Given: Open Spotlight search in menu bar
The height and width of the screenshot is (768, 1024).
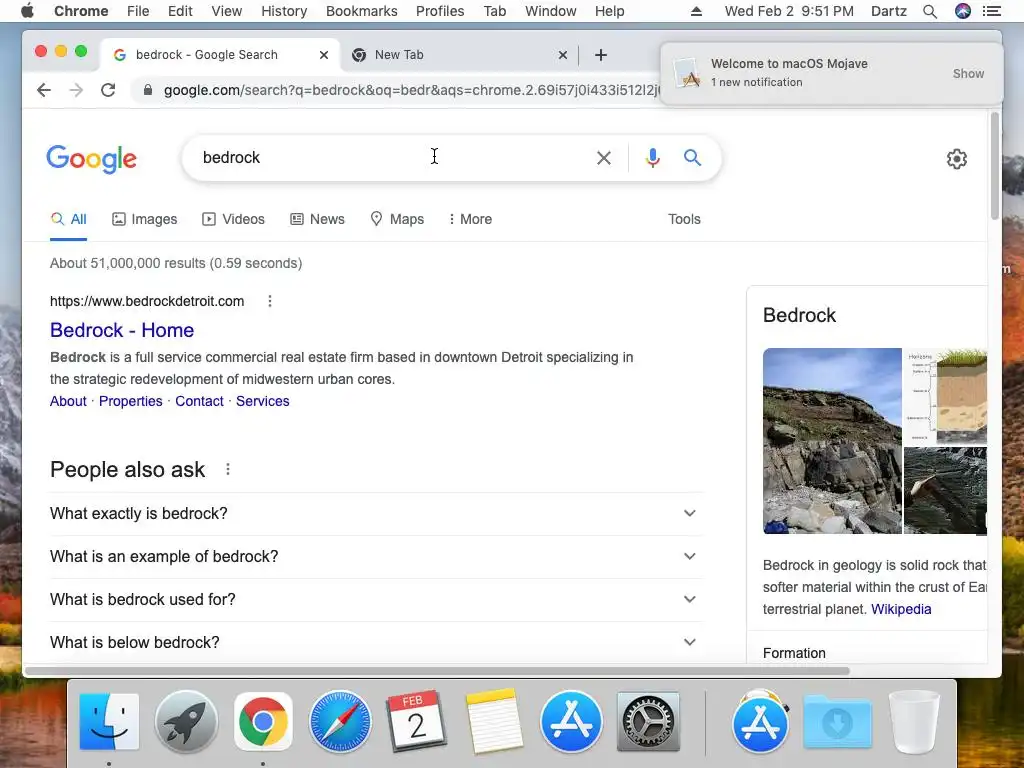Looking at the screenshot, I should 930,11.
